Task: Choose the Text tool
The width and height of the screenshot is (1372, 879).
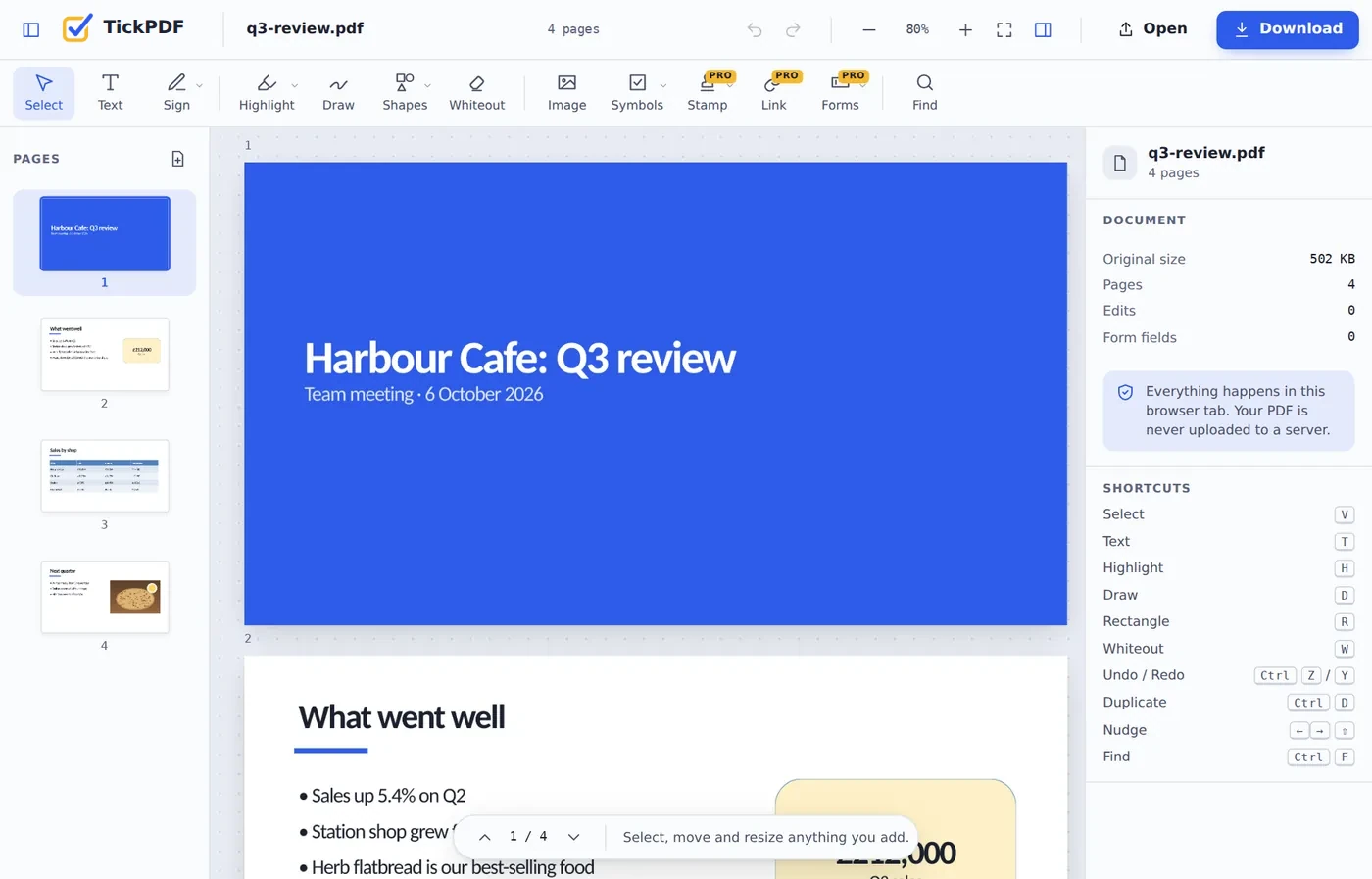Action: point(110,92)
